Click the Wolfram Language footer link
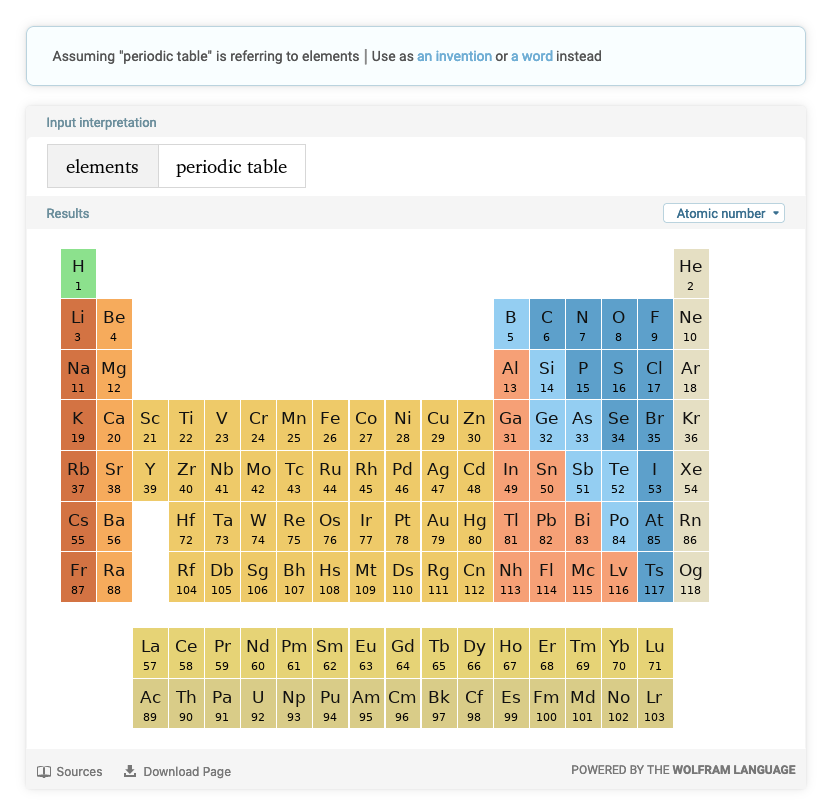Image resolution: width=818 pixels, height=805 pixels. [734, 770]
